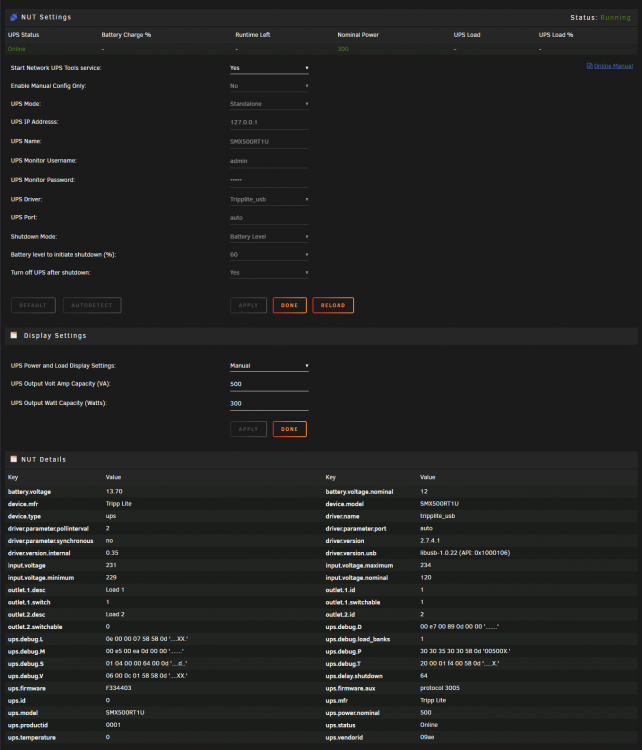Screen dimensions: 642x750
Task: Click the ups.debug.load_banks key
Action: click(x=358, y=639)
